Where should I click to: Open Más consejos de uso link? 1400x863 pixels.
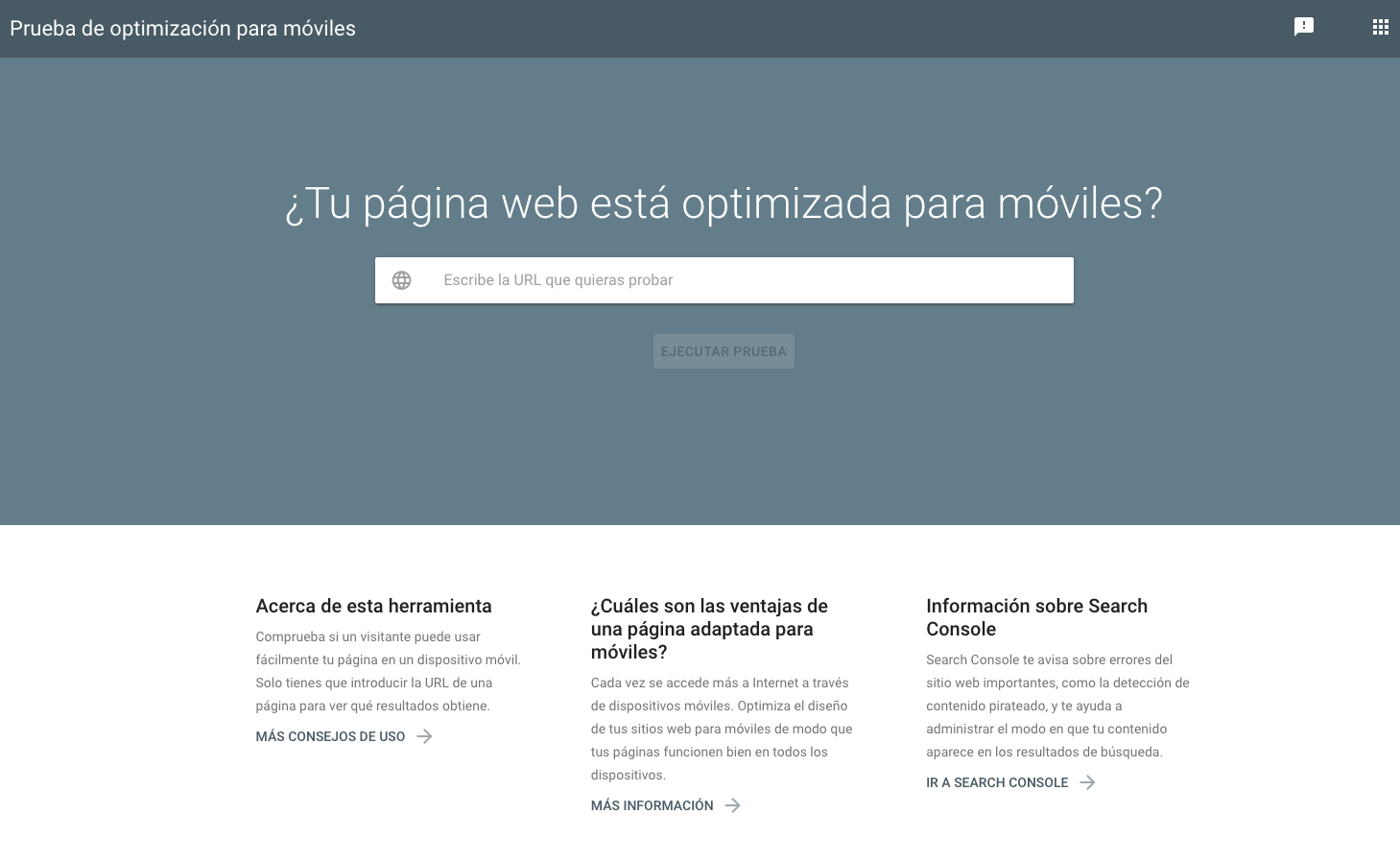click(x=330, y=736)
